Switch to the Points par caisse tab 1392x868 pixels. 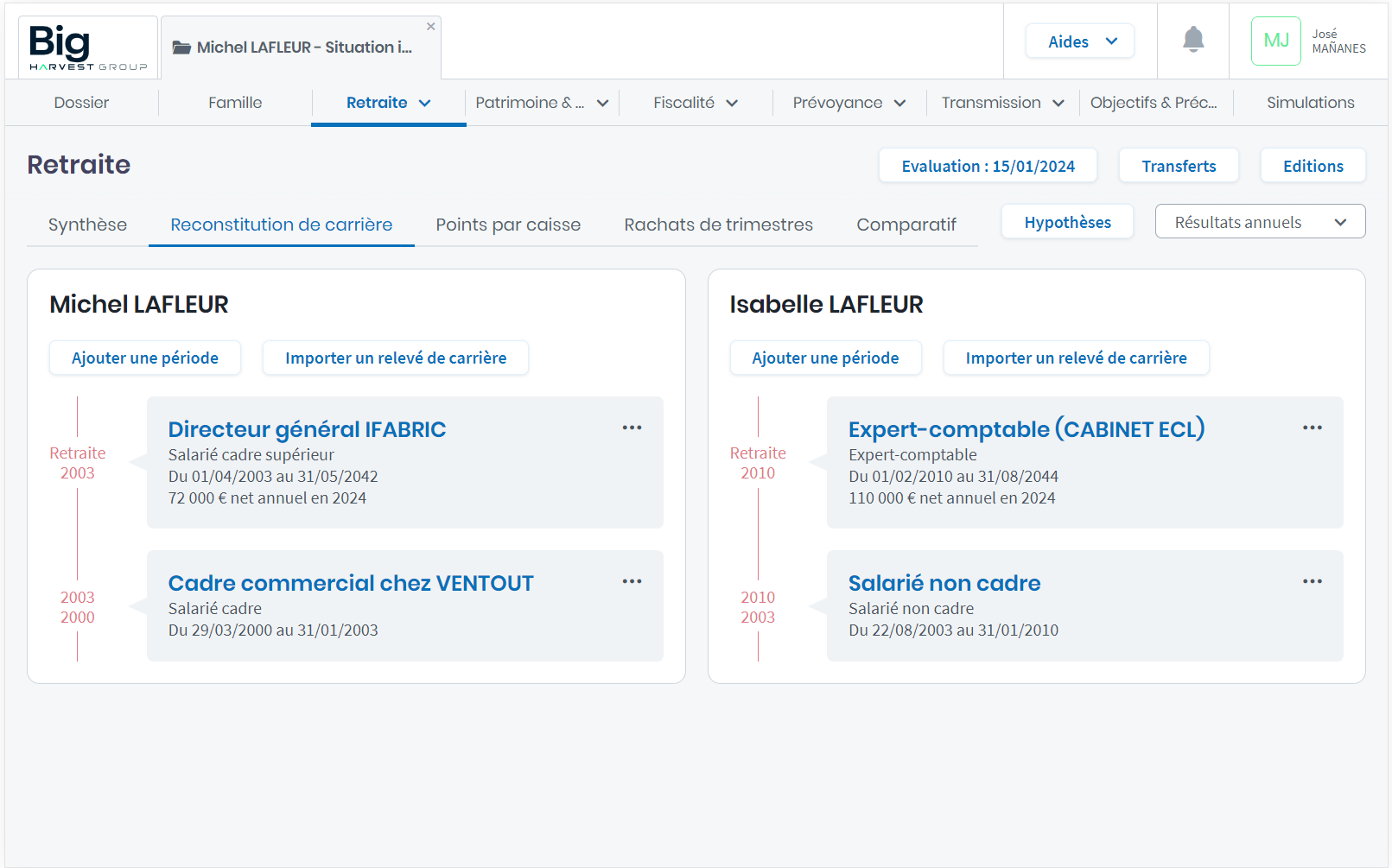point(508,225)
